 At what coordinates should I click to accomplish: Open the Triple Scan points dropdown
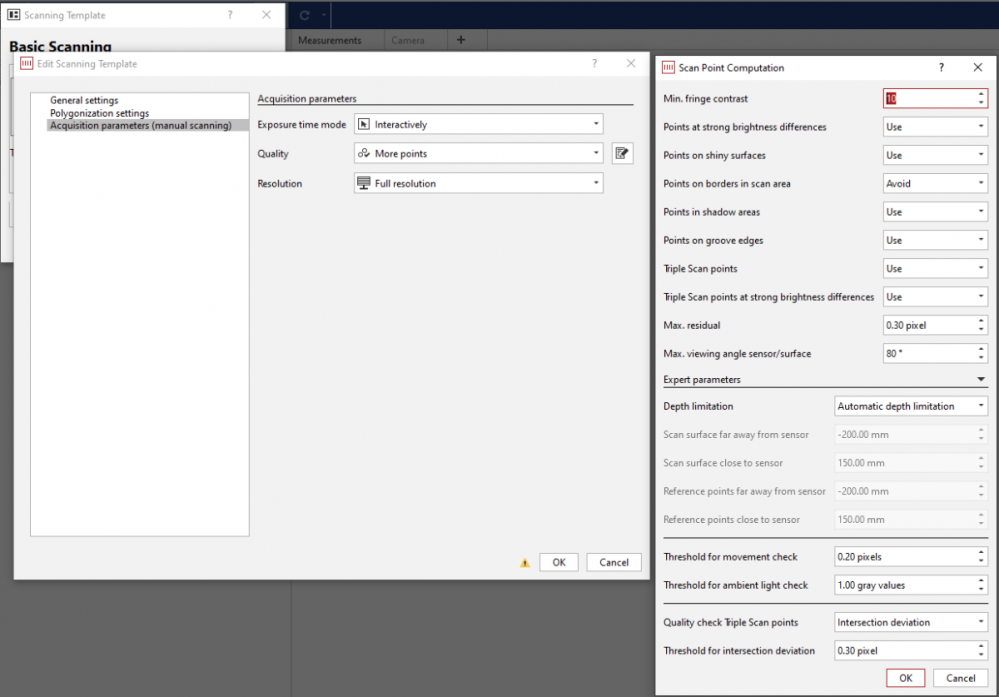[935, 268]
